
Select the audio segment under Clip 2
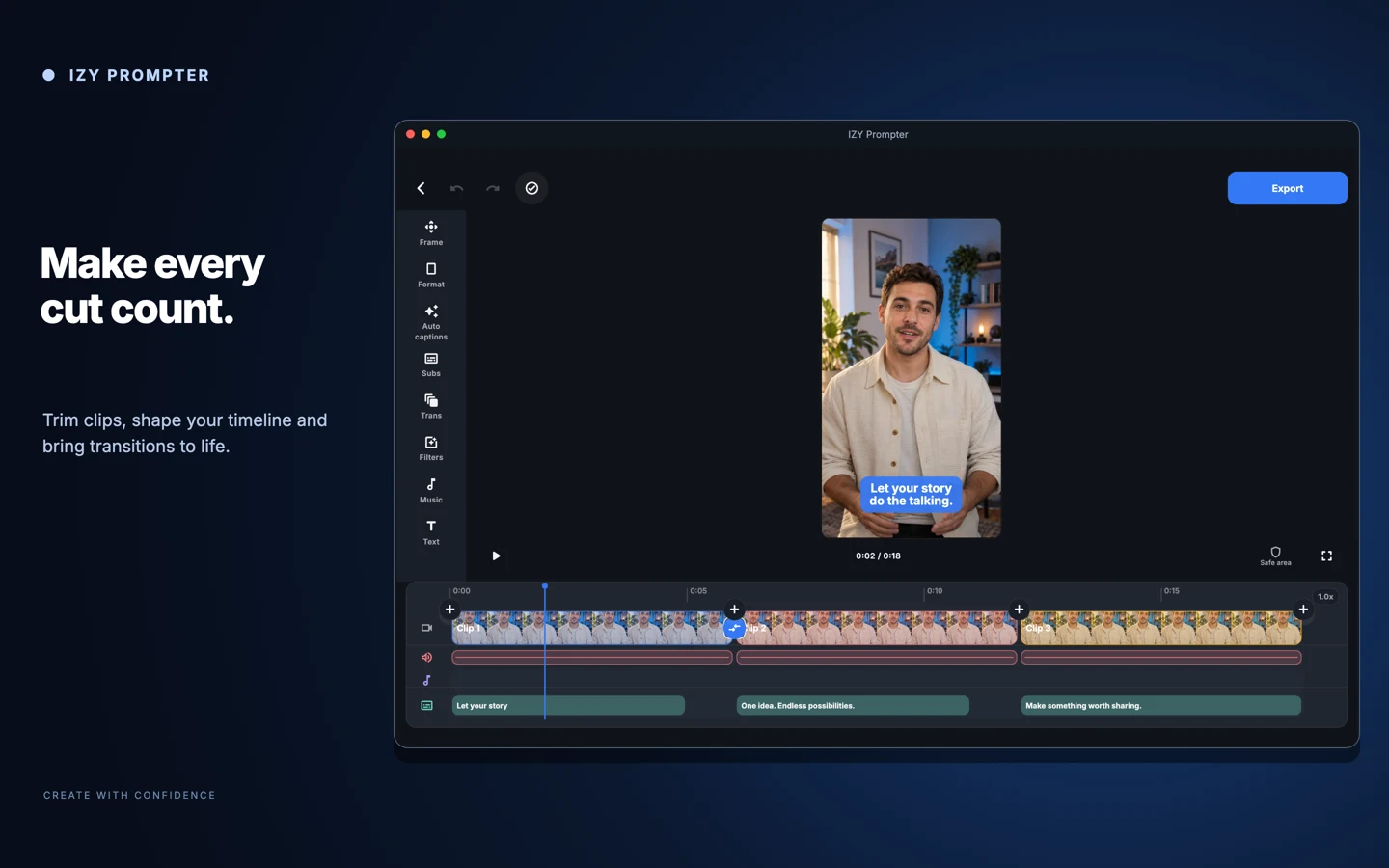pyautogui.click(x=877, y=658)
